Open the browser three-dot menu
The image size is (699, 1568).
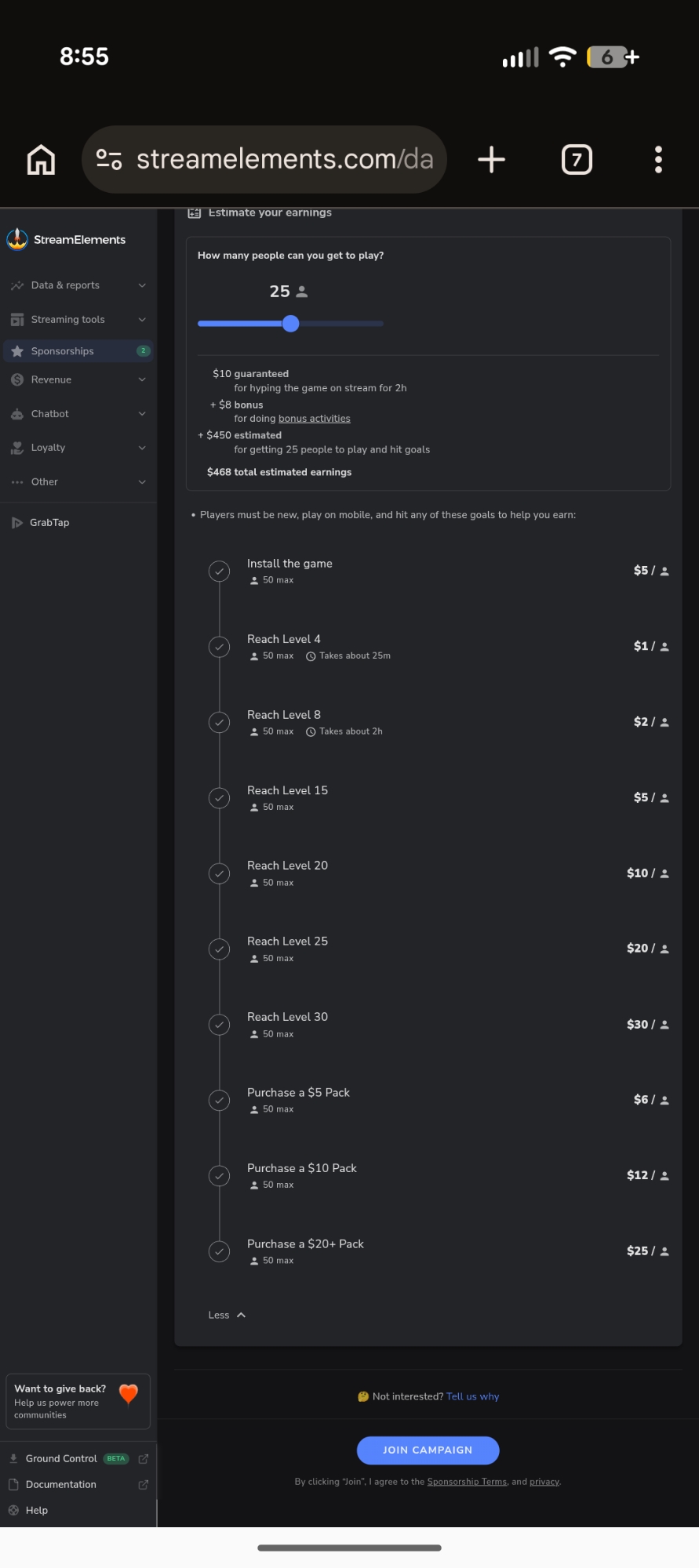(x=658, y=160)
